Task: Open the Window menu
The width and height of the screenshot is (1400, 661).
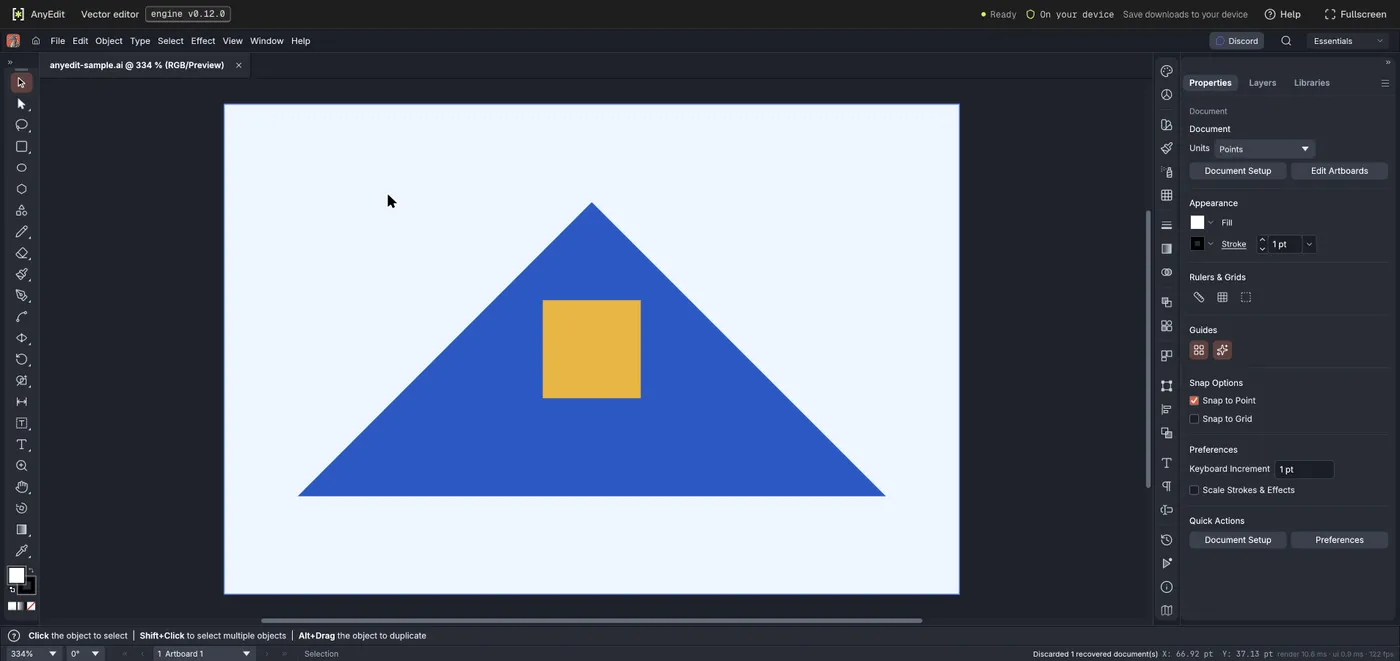Action: (x=267, y=41)
